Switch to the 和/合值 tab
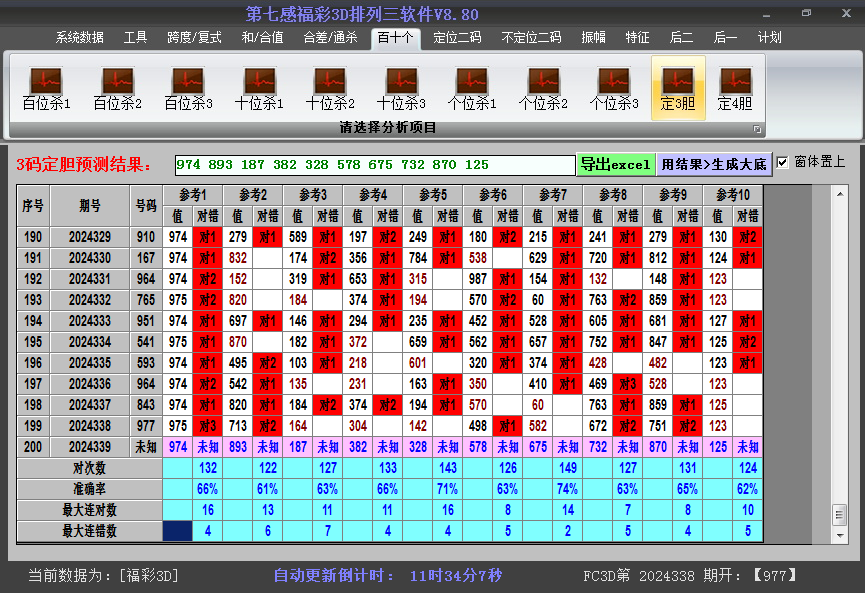This screenshot has width=865, height=593. click(263, 38)
